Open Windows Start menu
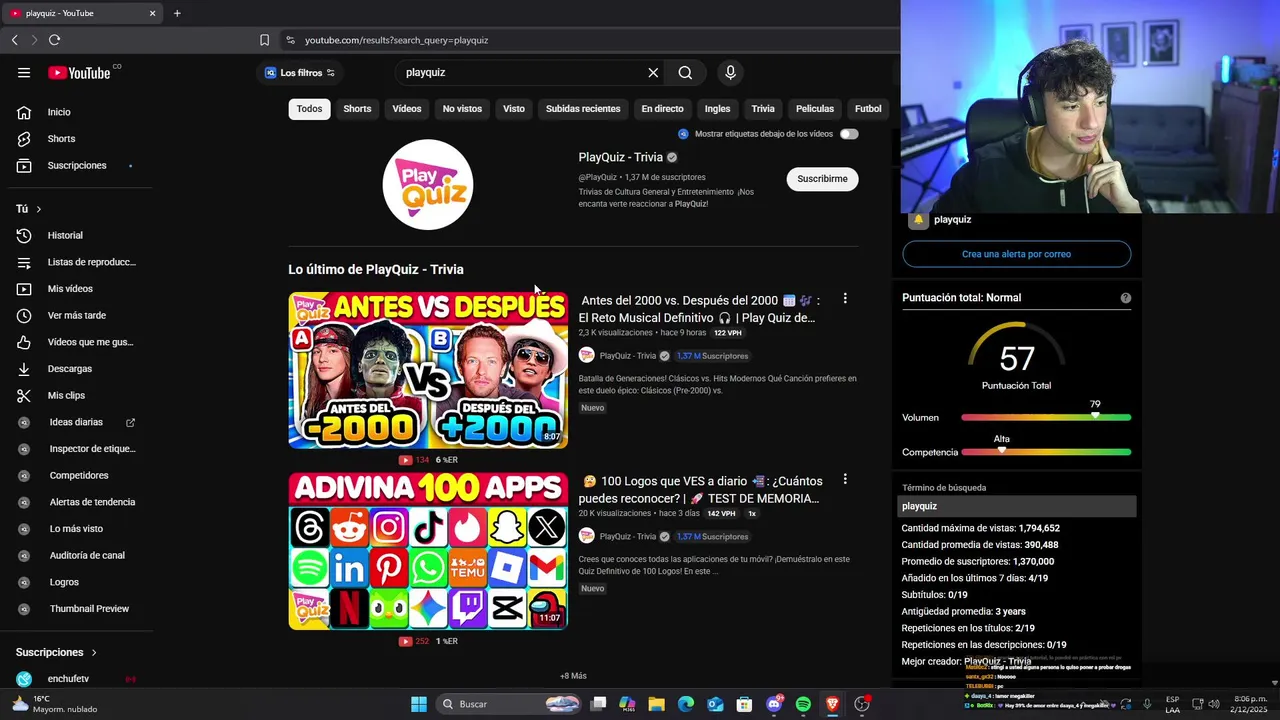Image resolution: width=1280 pixels, height=720 pixels. coord(419,704)
